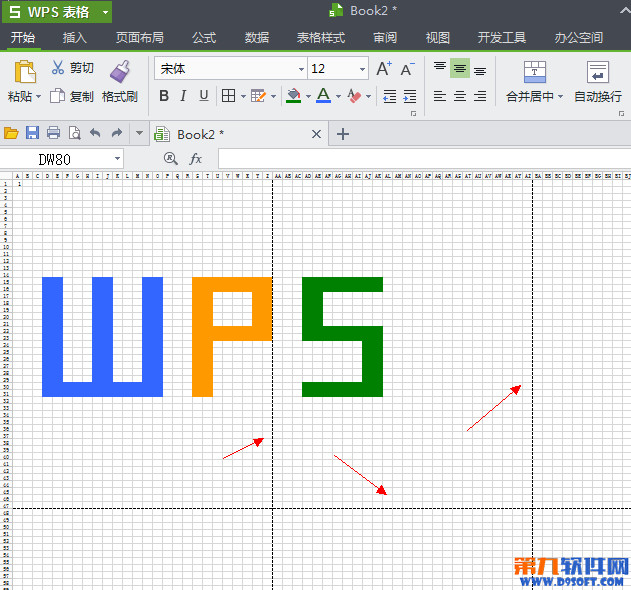This screenshot has width=631, height=590.
Task: Click the scissors Cut icon
Action: [58, 68]
